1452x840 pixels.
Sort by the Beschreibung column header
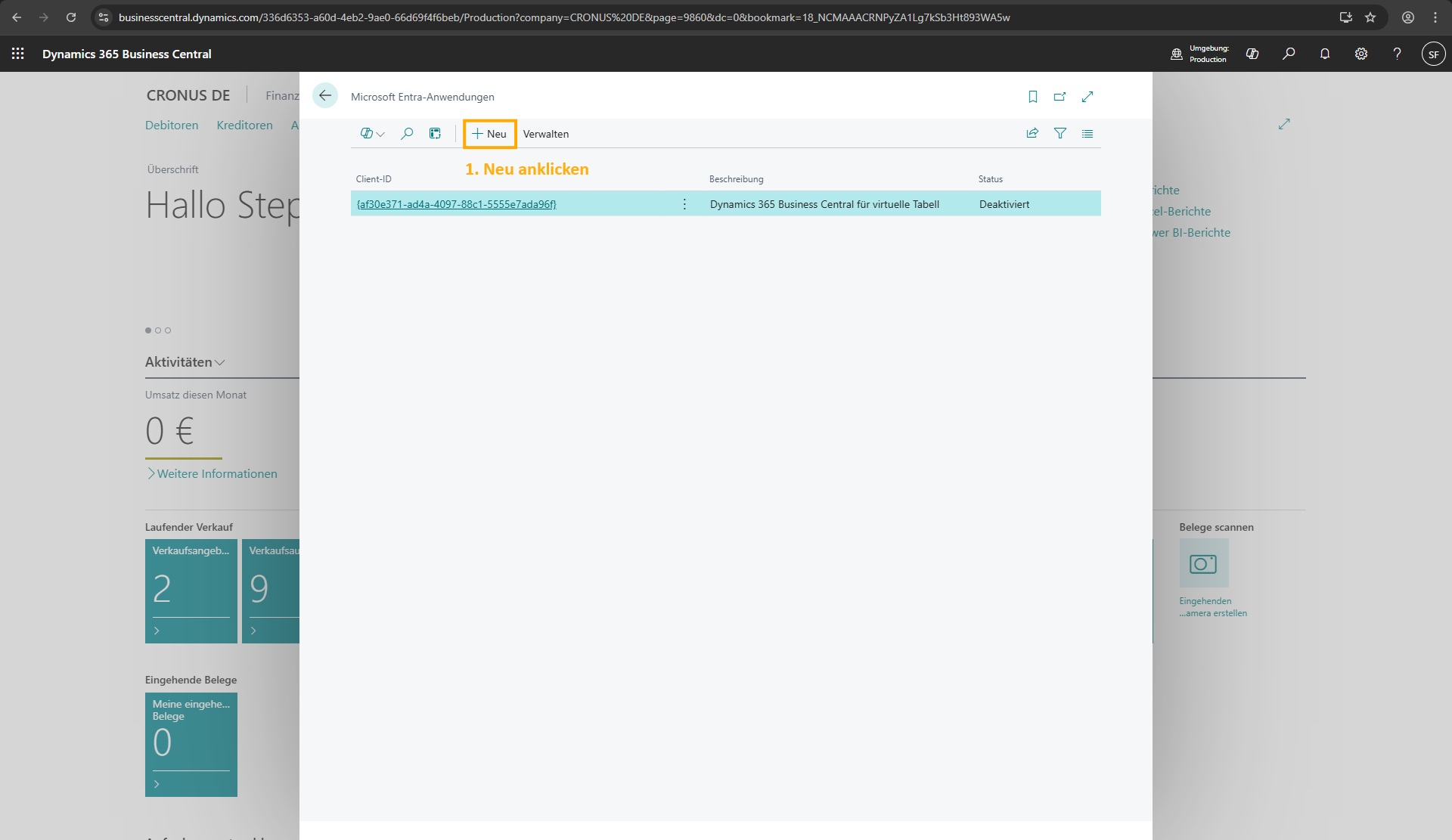tap(736, 179)
